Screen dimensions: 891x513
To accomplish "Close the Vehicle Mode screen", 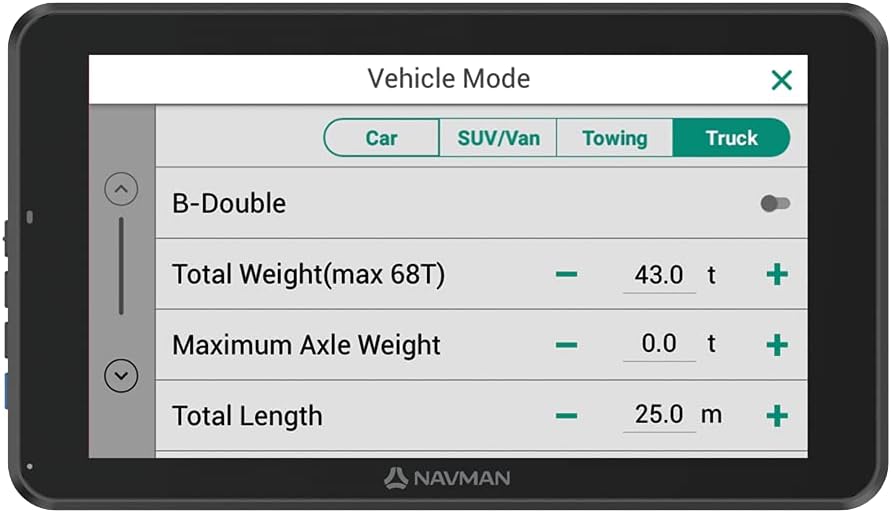I will [x=781, y=80].
